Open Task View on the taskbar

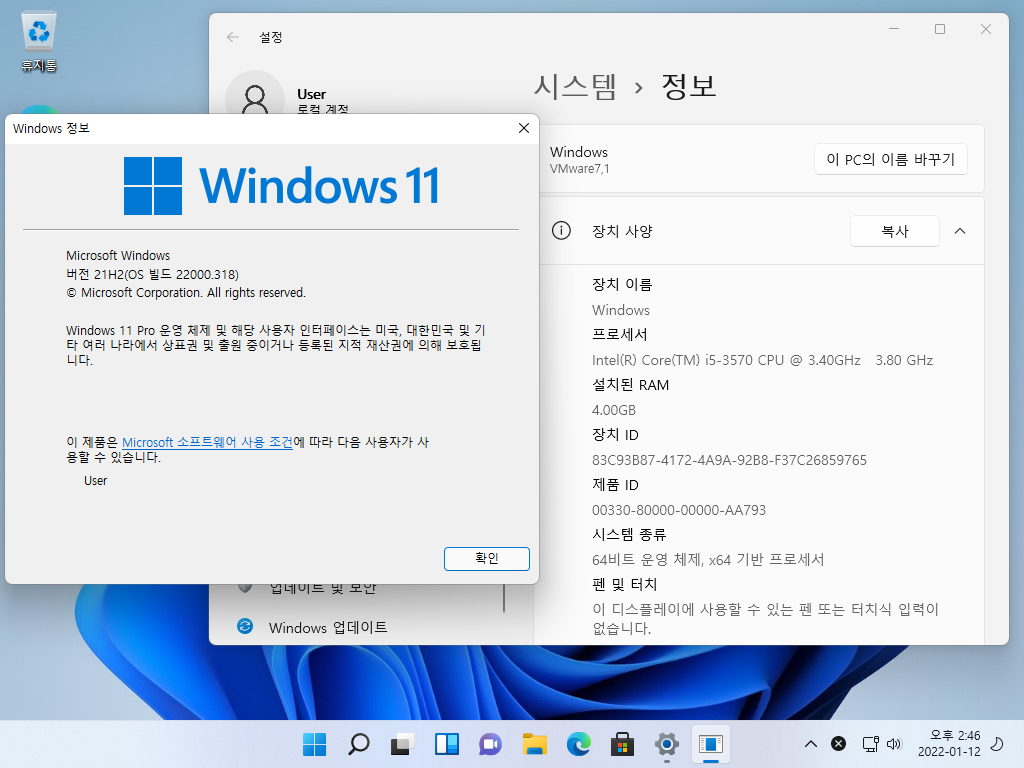click(x=402, y=744)
